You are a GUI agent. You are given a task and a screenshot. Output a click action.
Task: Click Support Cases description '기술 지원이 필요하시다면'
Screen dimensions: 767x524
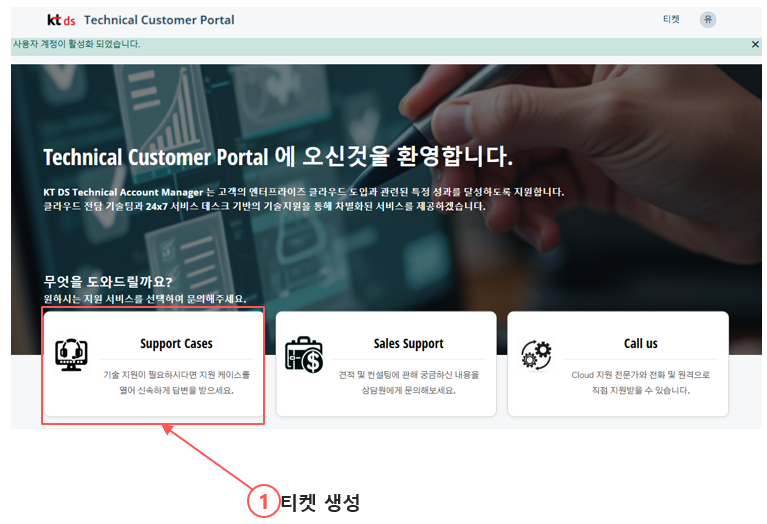point(150,375)
